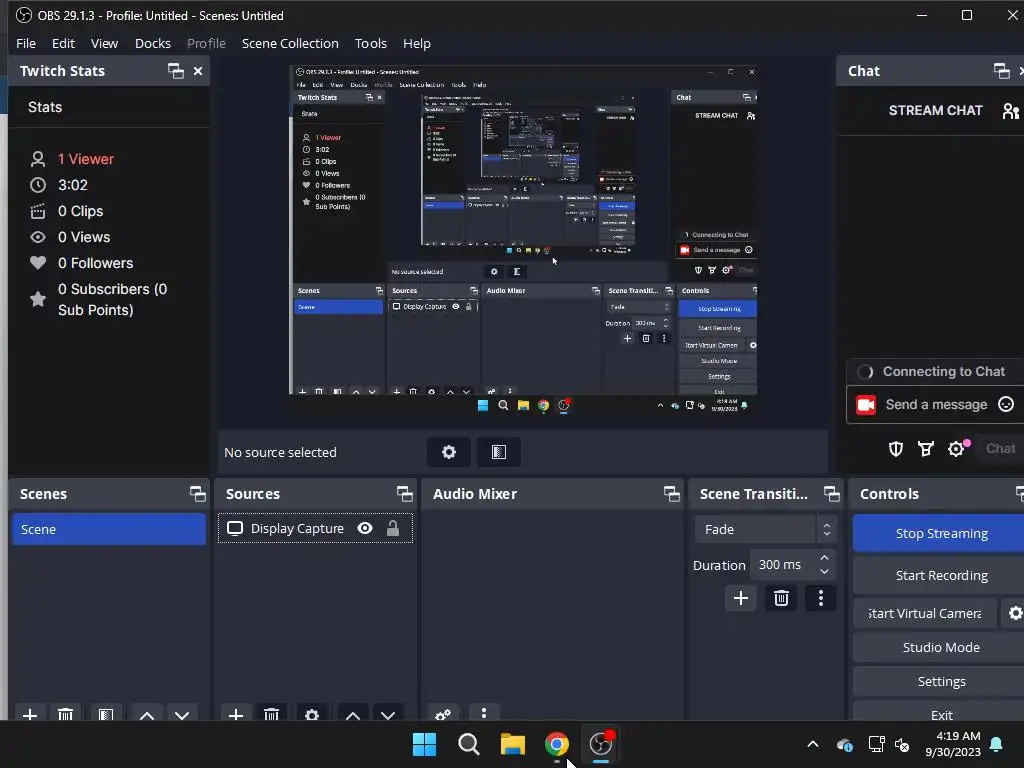
Task: Remove selected scene trash icon
Action: (x=65, y=714)
